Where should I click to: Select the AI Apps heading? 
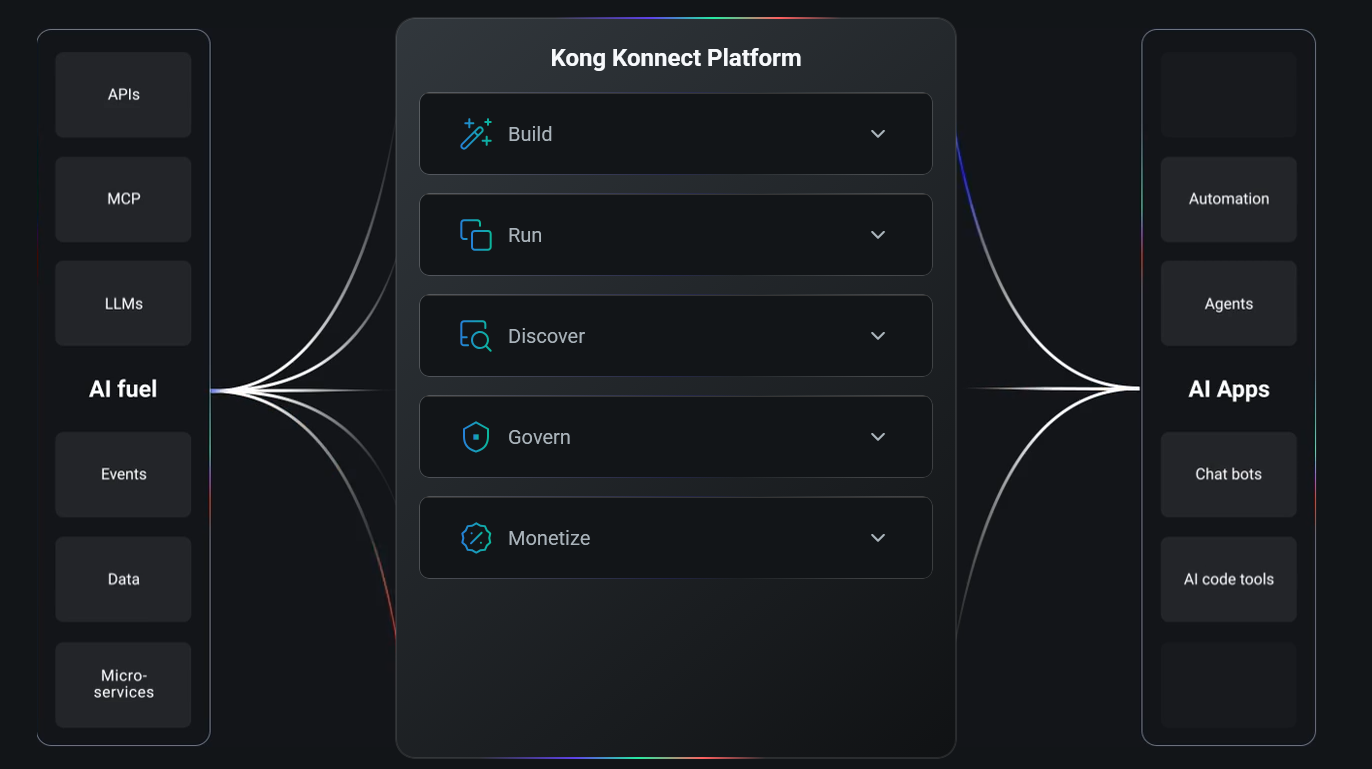click(x=1228, y=389)
